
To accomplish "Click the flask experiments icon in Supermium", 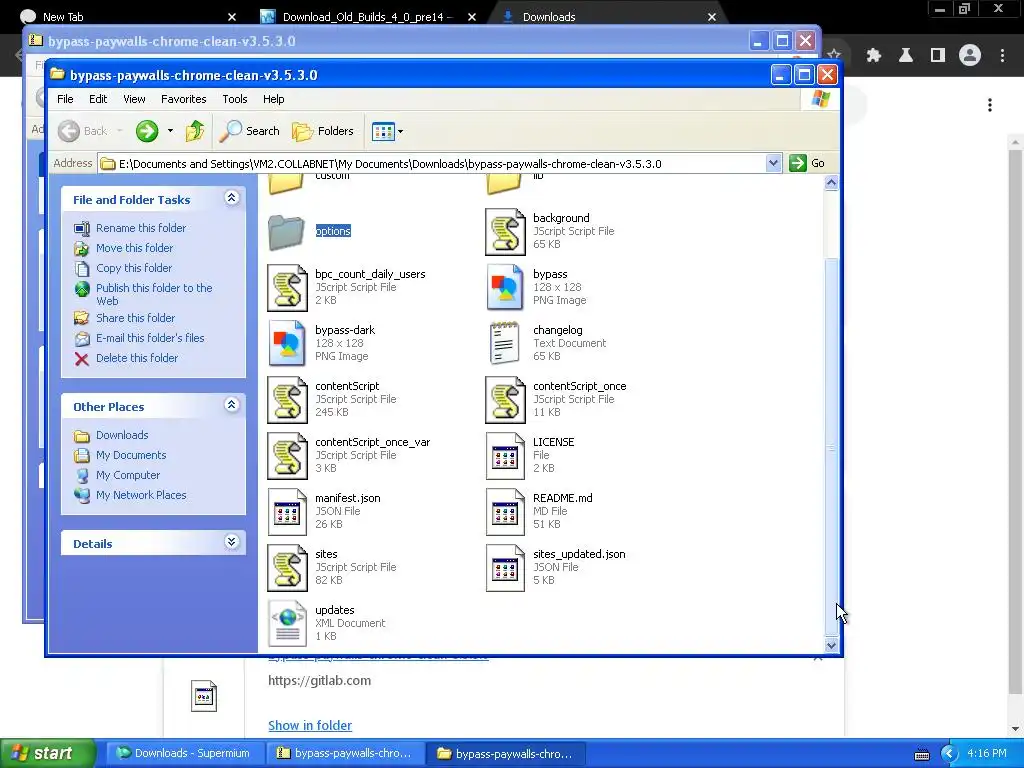I will [906, 56].
